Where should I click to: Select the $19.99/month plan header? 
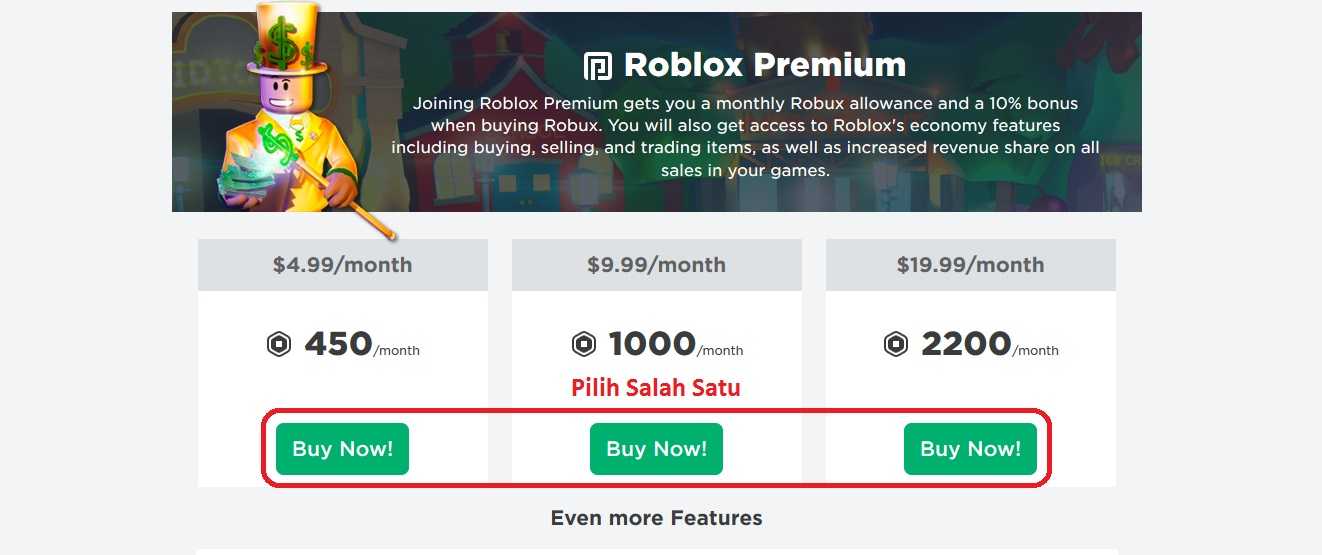[x=971, y=265]
